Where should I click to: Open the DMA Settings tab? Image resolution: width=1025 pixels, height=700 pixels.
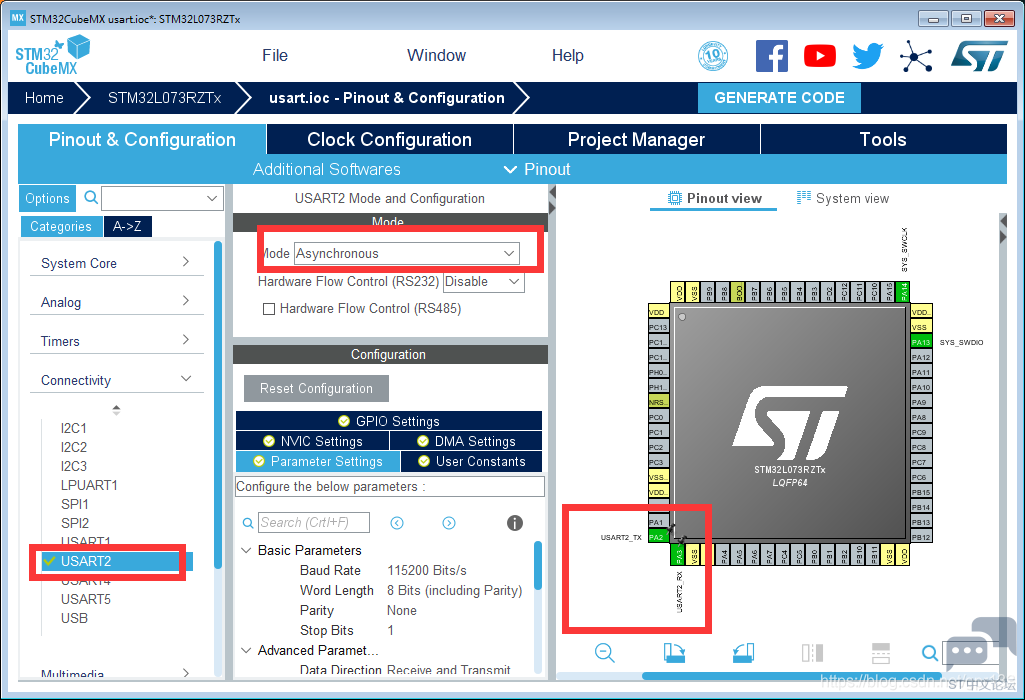coord(466,441)
